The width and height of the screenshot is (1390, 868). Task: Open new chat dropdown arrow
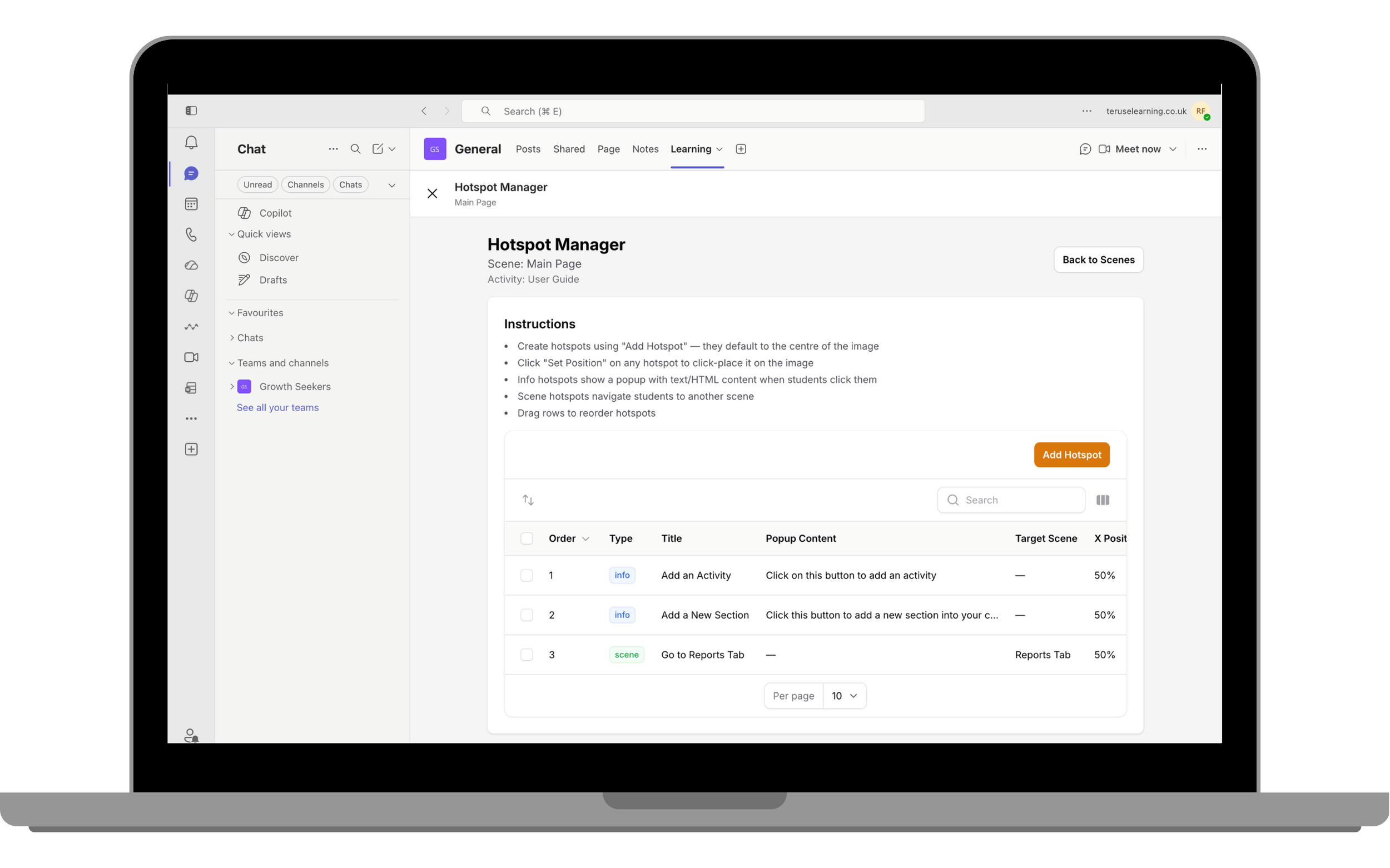click(x=392, y=149)
